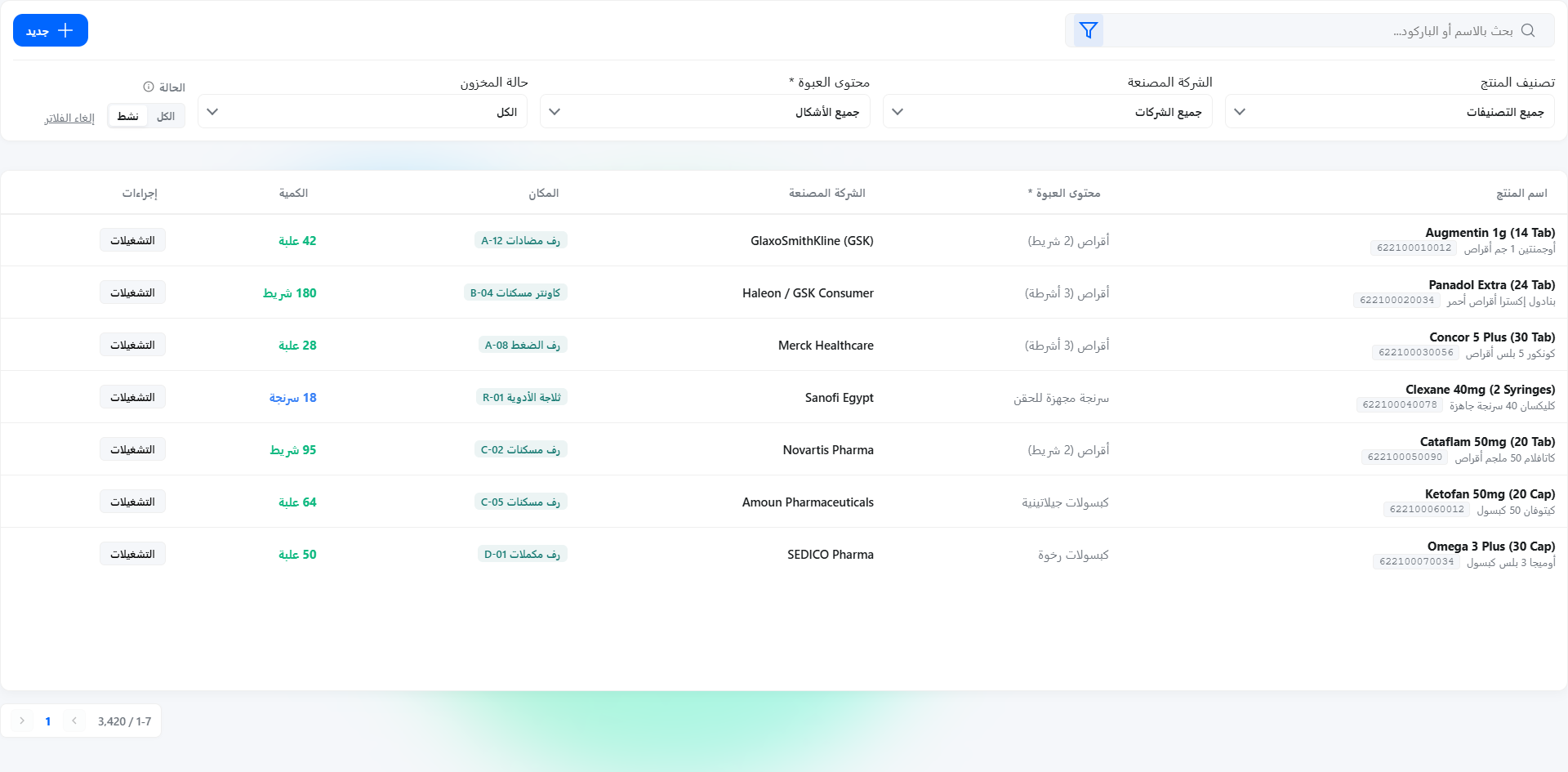Click the المكان column header
Screen dimensions: 1568x772
coord(544,193)
